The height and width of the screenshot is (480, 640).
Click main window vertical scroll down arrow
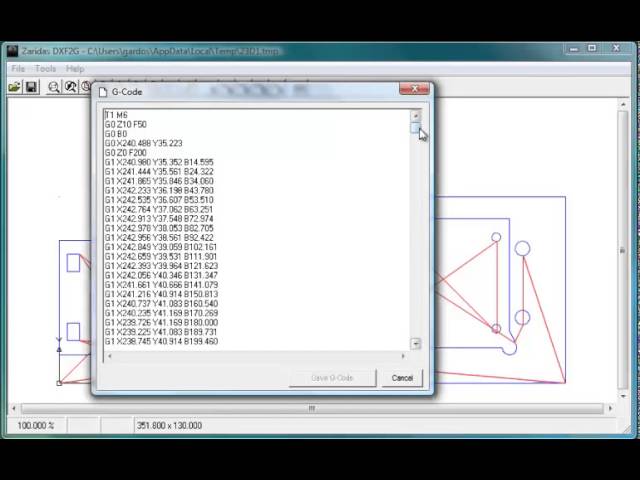tap(623, 396)
